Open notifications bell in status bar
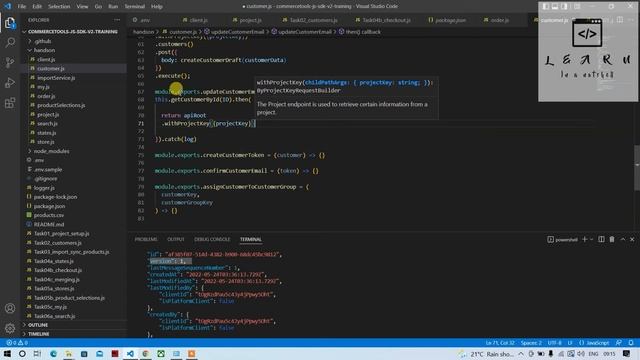 [x=631, y=343]
